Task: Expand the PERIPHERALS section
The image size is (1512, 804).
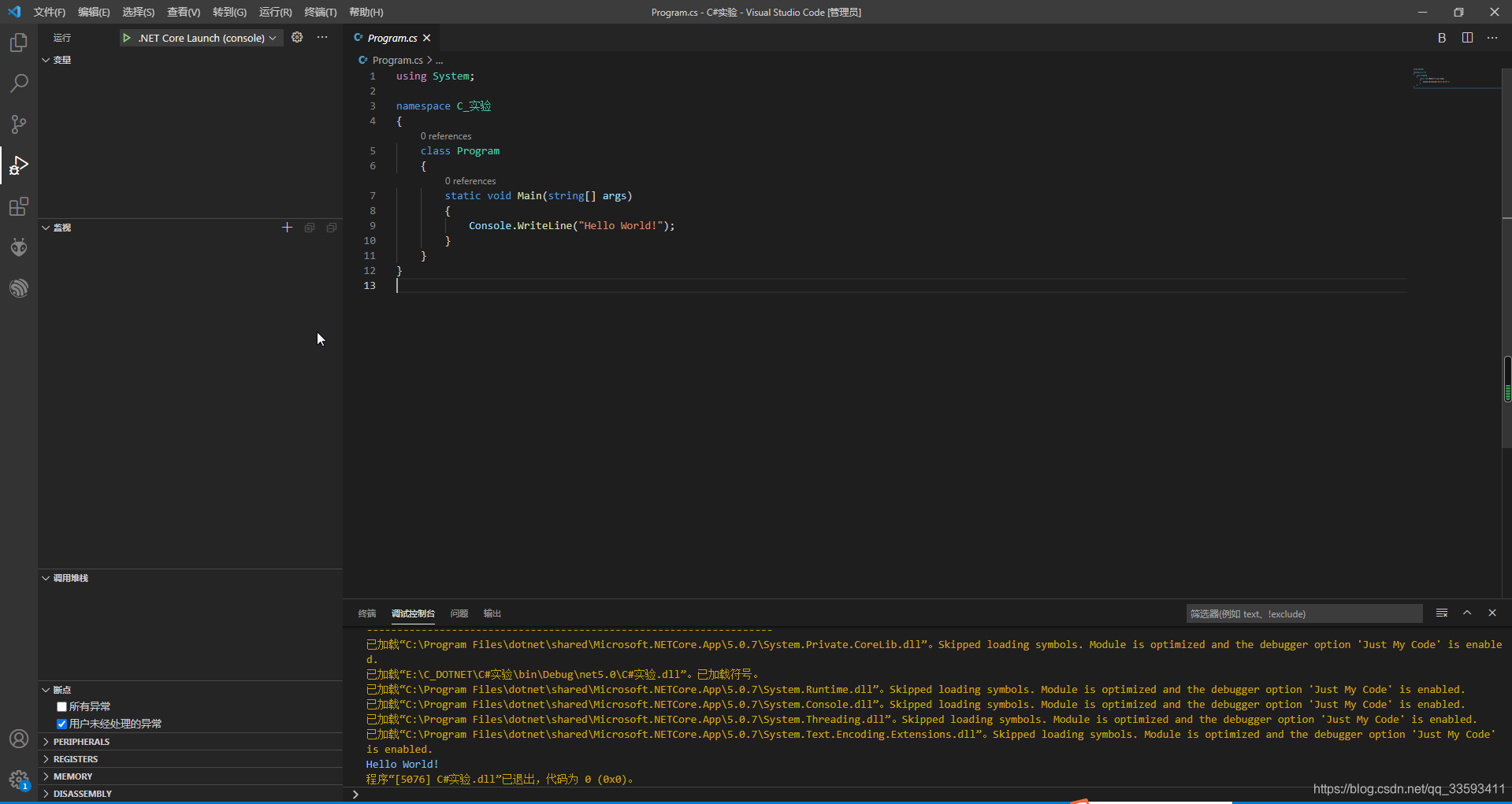Action: [x=190, y=742]
